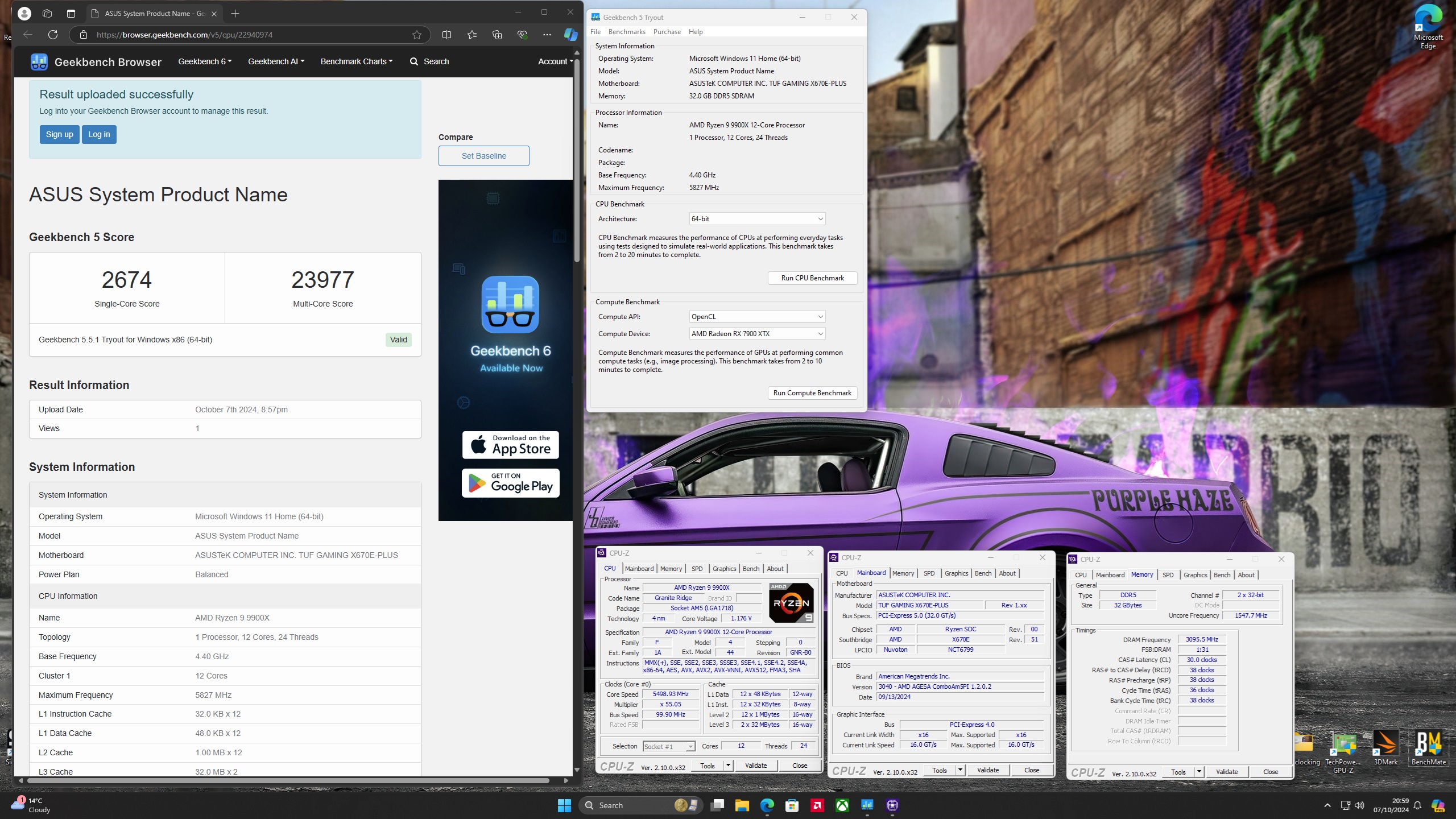The height and width of the screenshot is (819, 1456).
Task: Open the Architecture 64-bit combo box
Action: 757,219
